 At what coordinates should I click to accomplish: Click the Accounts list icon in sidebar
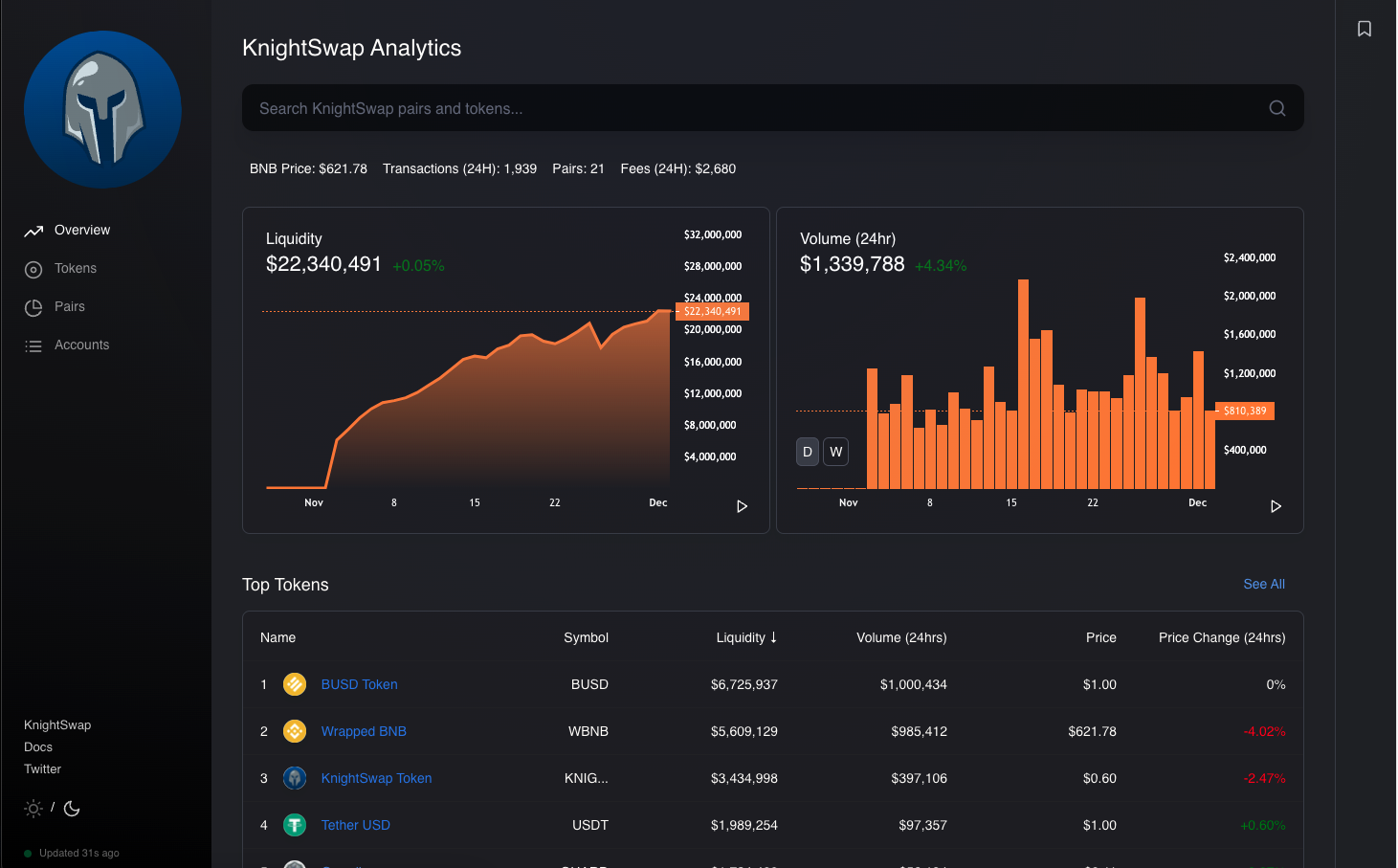(x=33, y=346)
